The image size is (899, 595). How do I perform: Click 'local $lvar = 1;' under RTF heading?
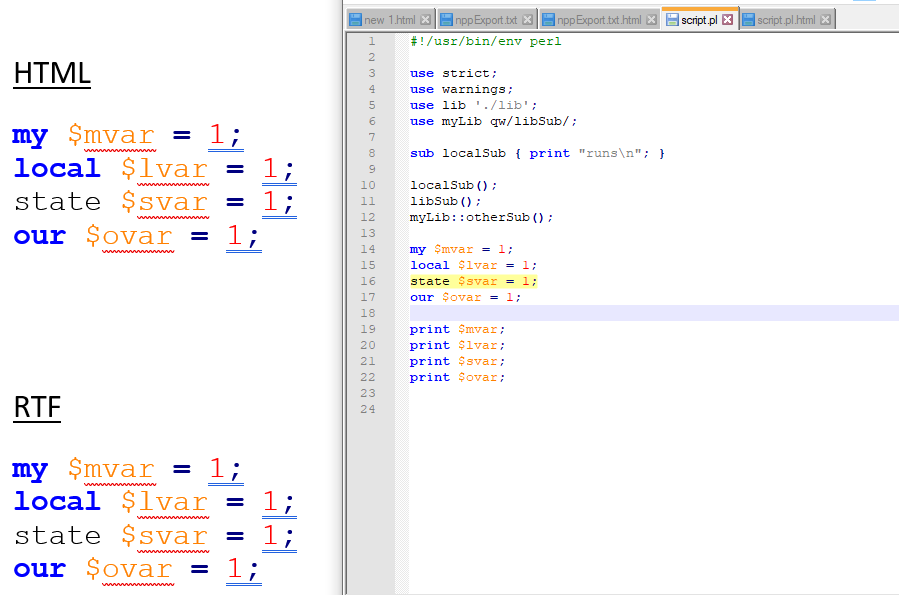click(155, 502)
